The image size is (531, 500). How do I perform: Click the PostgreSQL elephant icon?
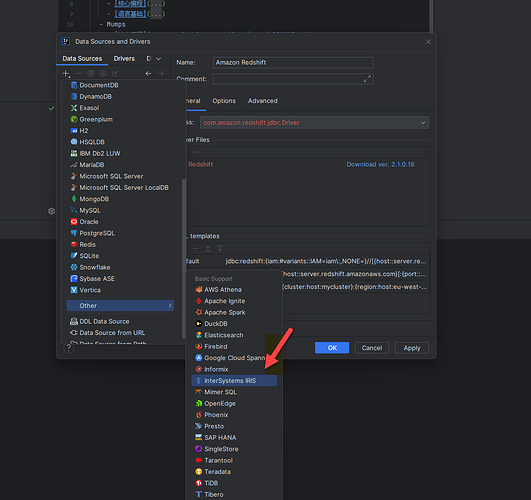(74, 233)
